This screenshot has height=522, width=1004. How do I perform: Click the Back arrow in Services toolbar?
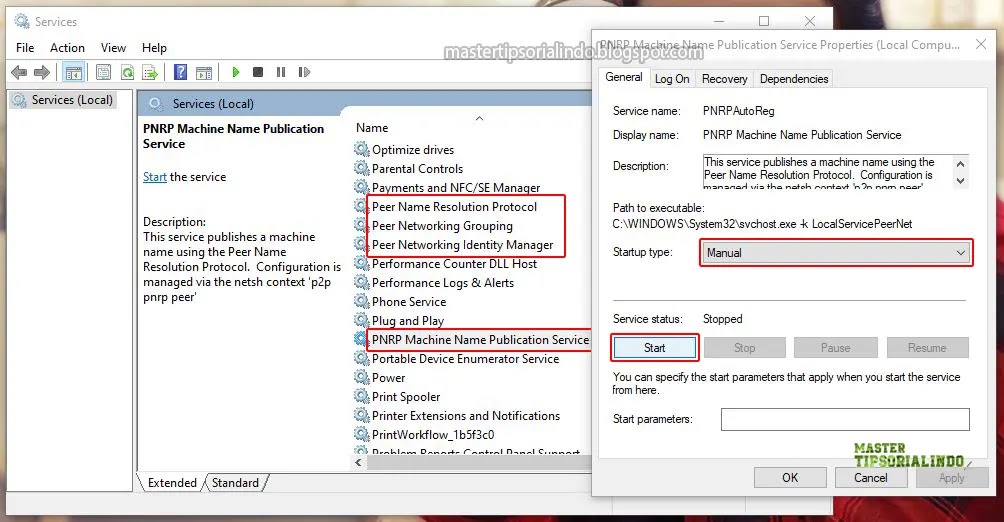click(19, 72)
